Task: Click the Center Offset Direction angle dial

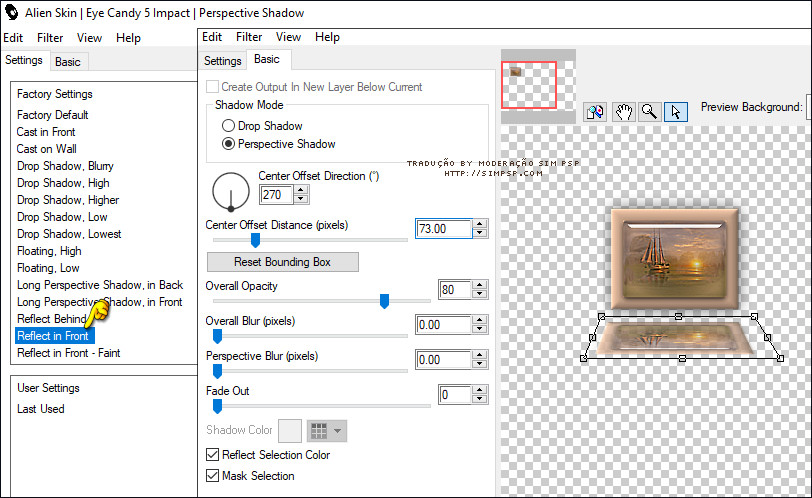Action: tap(231, 191)
